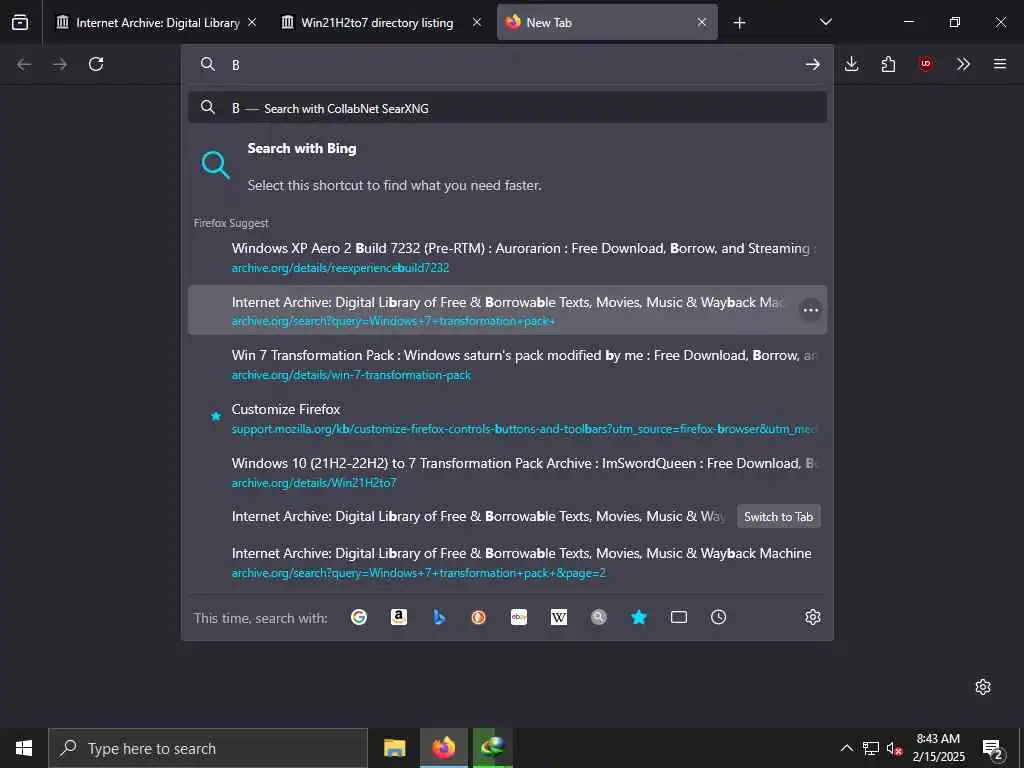
Task: Open the Extensions puzzle icon
Action: point(888,64)
